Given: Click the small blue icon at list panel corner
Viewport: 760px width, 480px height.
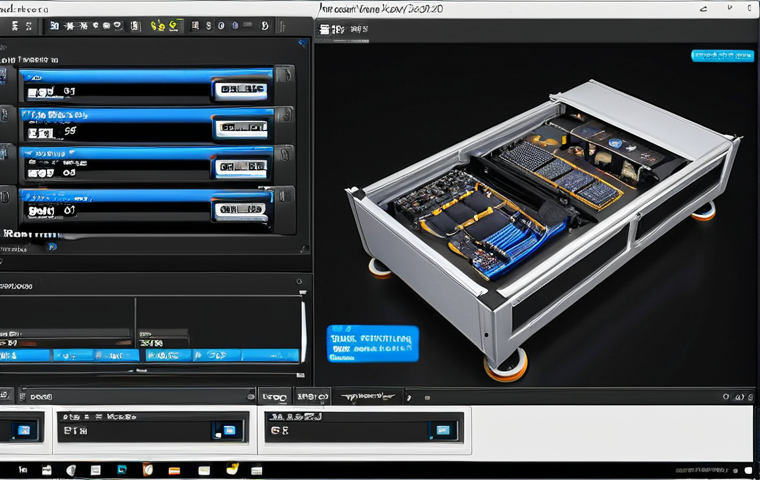Looking at the screenshot, I should click(302, 43).
